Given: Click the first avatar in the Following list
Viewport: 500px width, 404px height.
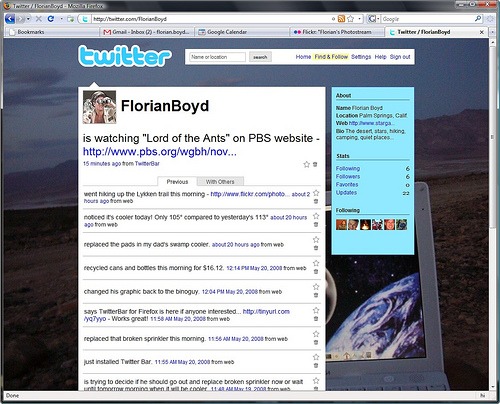Looking at the screenshot, I should (x=341, y=224).
